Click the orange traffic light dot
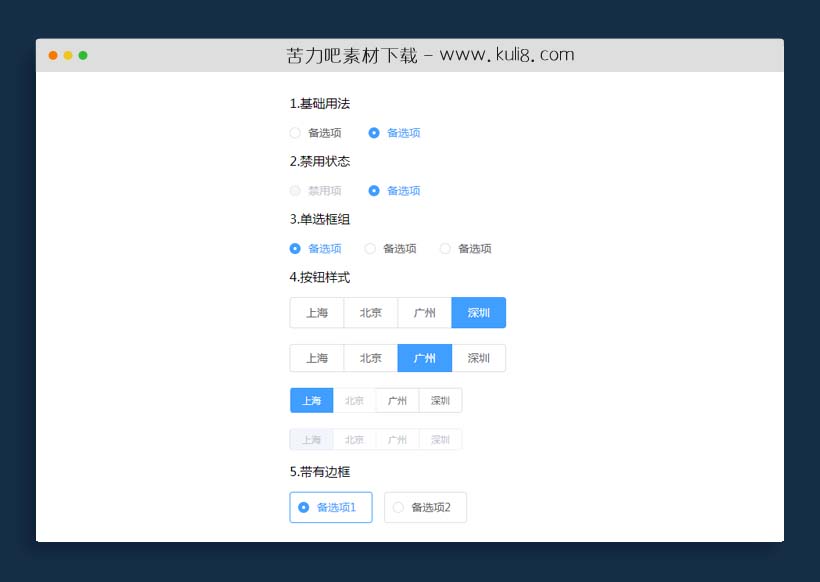This screenshot has width=820, height=582. tap(52, 56)
